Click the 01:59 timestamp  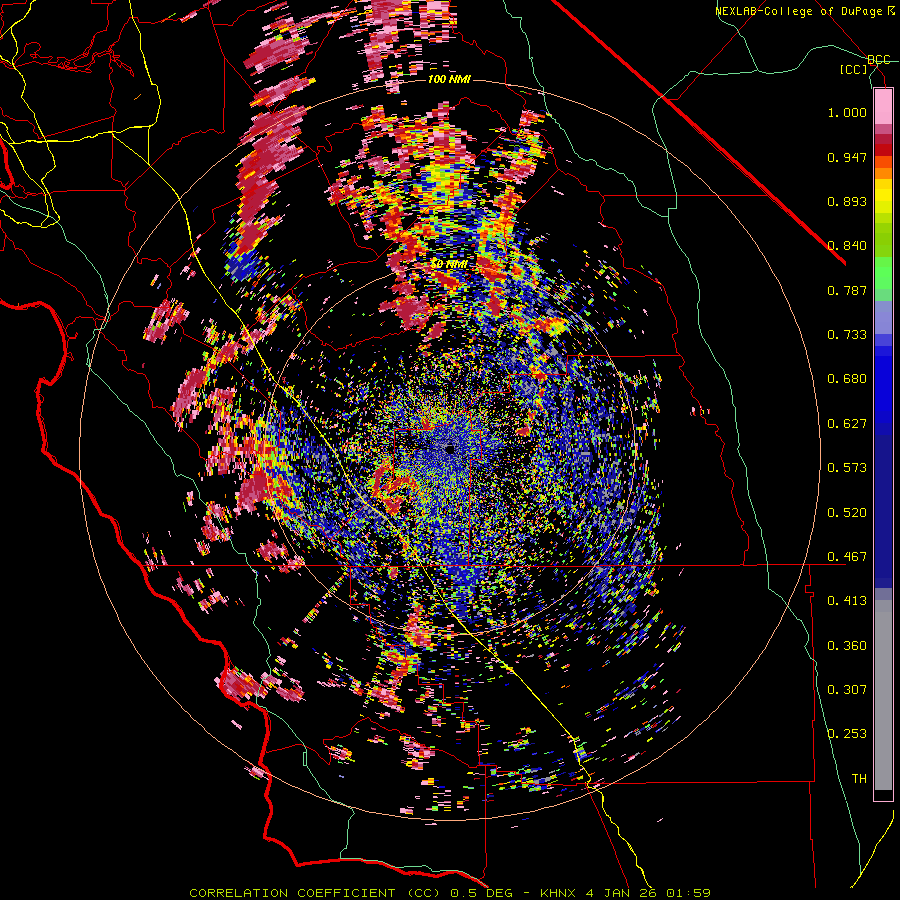tap(688, 893)
